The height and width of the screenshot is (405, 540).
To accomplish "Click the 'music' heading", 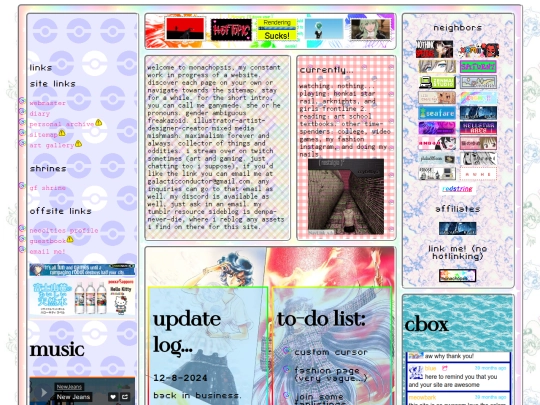I will point(57,350).
